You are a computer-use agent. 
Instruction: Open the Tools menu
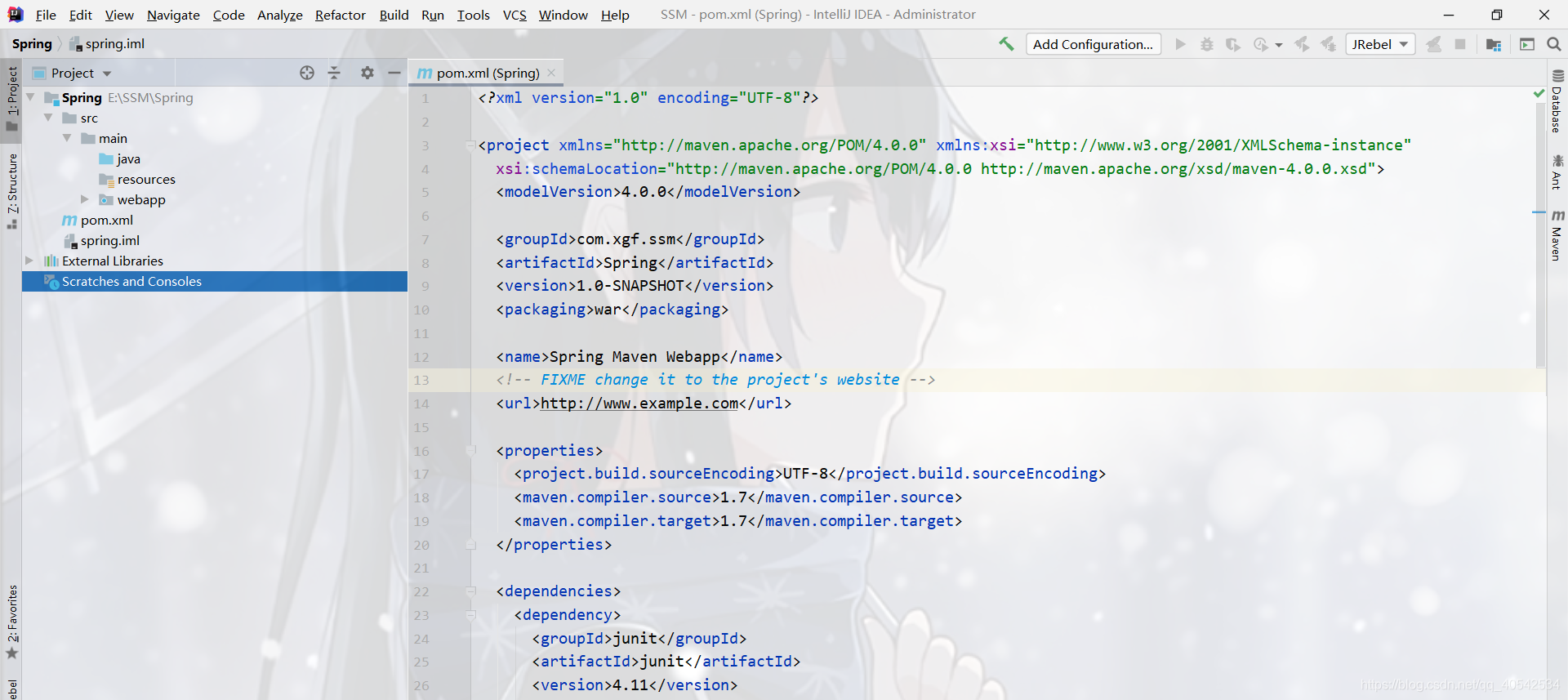point(473,15)
